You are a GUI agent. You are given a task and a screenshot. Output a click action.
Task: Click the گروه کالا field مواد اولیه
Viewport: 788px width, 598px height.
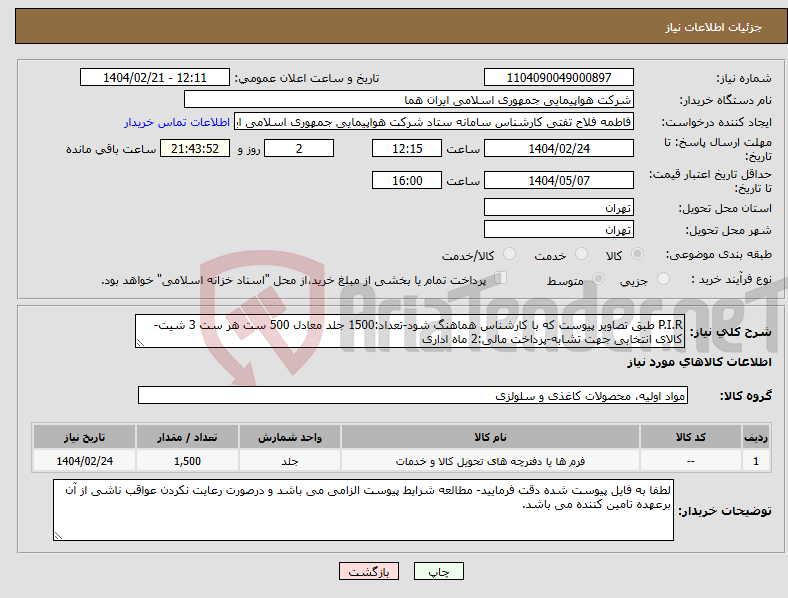413,395
